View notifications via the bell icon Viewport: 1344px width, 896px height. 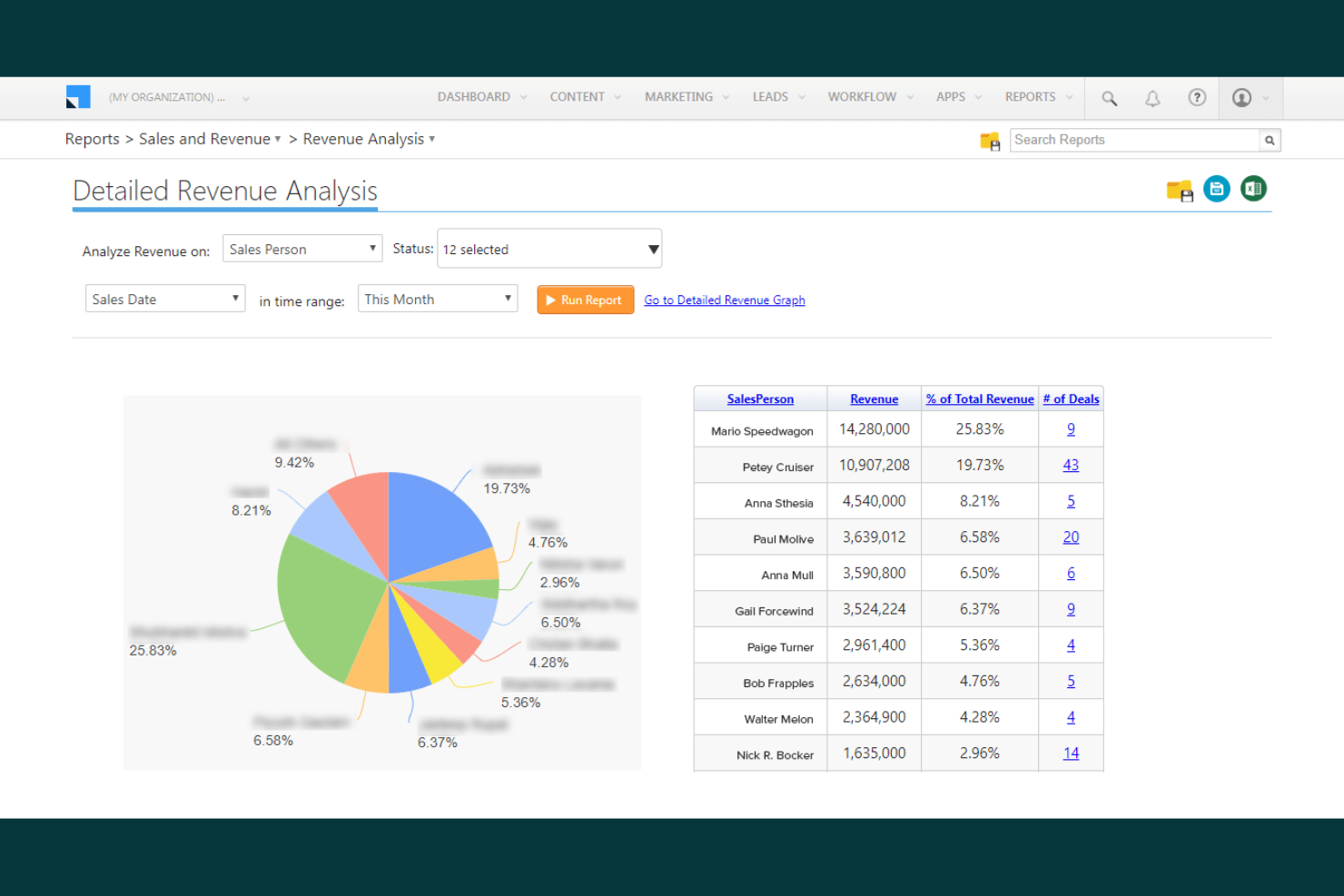pos(1152,97)
